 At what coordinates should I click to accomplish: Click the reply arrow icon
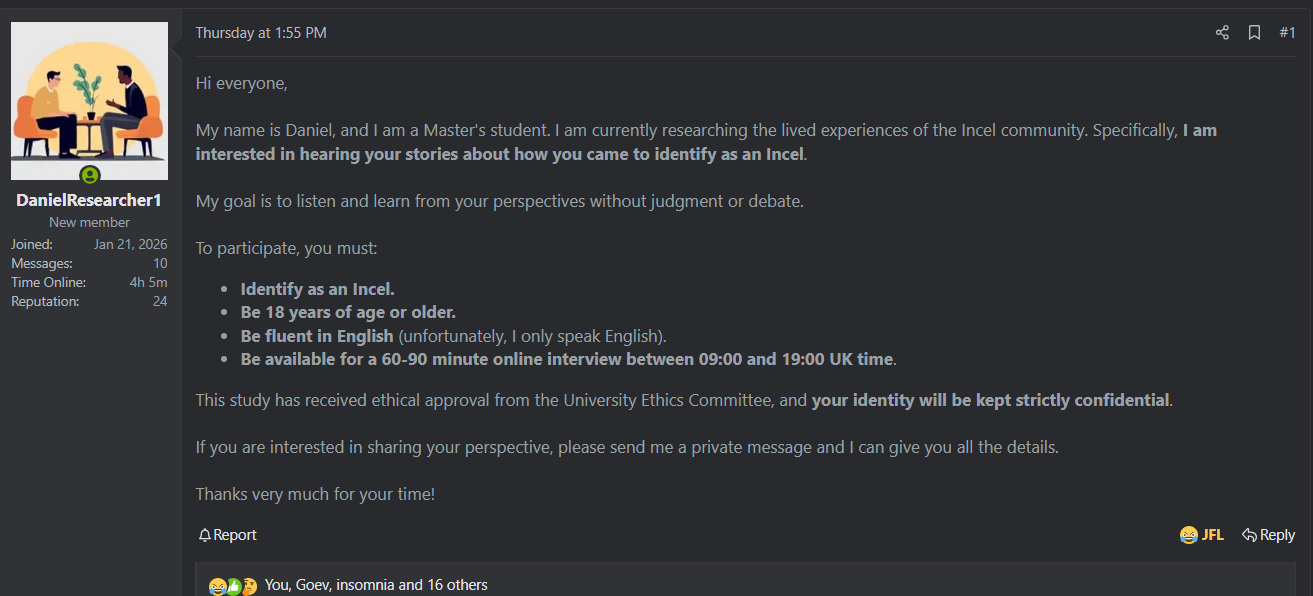coord(1249,535)
